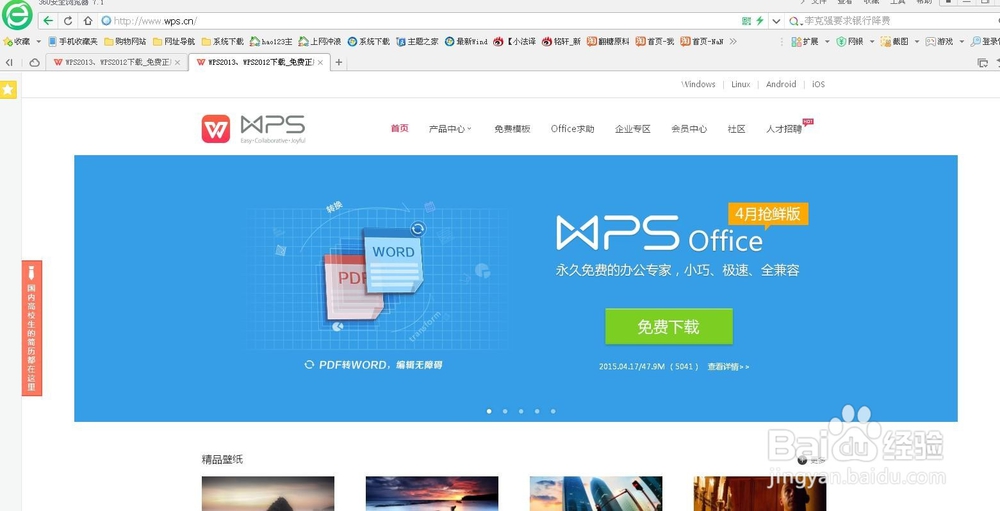Screen dimensions: 1000x511
Task: Click the restore tabs icon at tab bar end
Action: [983, 63]
